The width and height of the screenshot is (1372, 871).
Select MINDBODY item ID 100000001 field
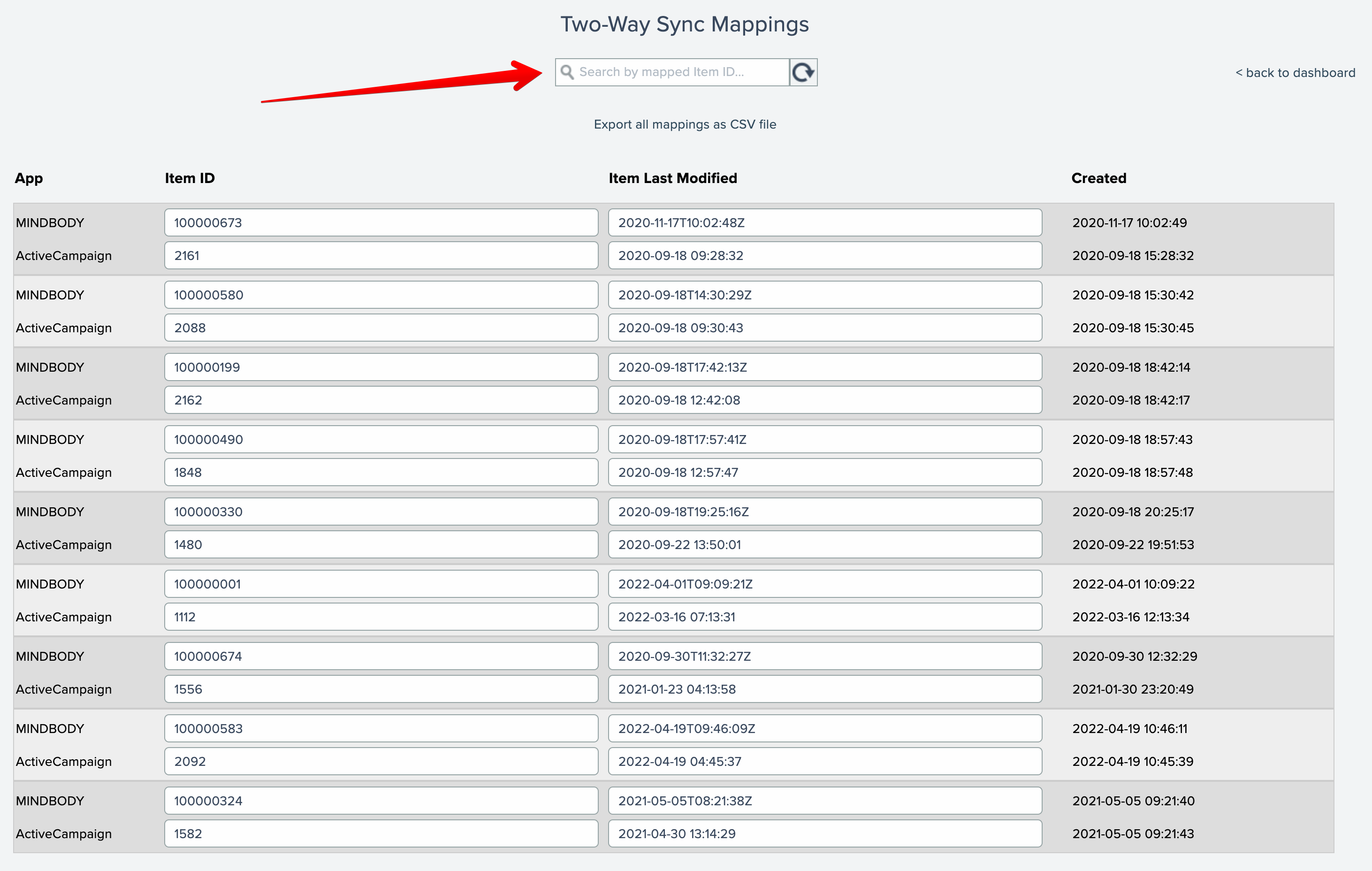pyautogui.click(x=381, y=584)
